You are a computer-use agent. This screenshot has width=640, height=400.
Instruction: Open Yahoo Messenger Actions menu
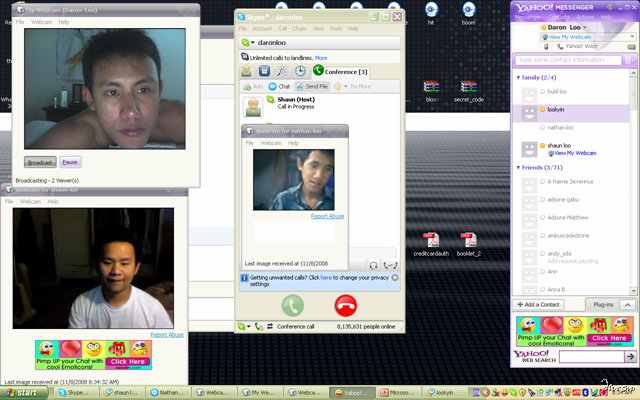coord(585,17)
